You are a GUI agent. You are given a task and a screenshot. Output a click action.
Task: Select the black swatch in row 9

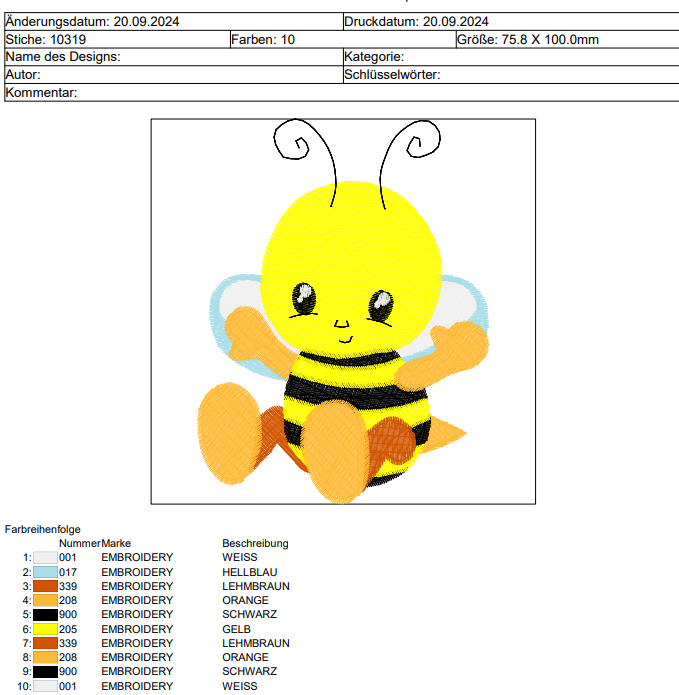(x=46, y=672)
